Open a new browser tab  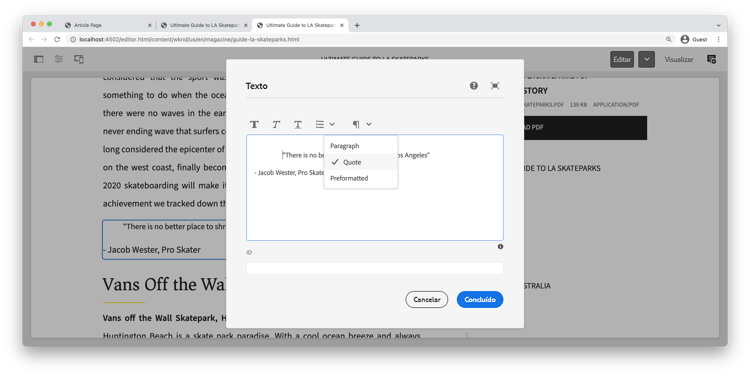(x=357, y=25)
